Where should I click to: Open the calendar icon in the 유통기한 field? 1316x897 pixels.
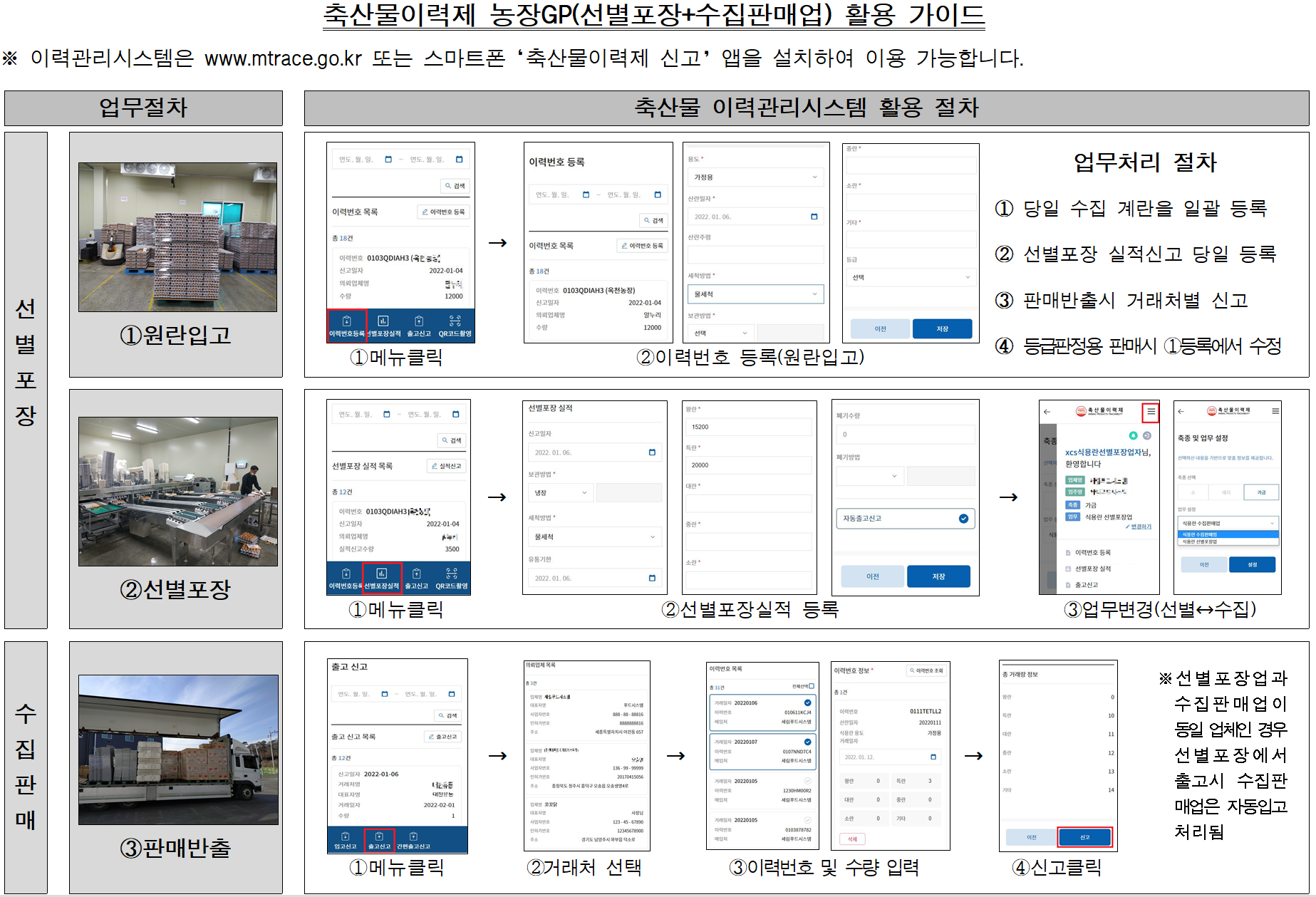point(652,578)
